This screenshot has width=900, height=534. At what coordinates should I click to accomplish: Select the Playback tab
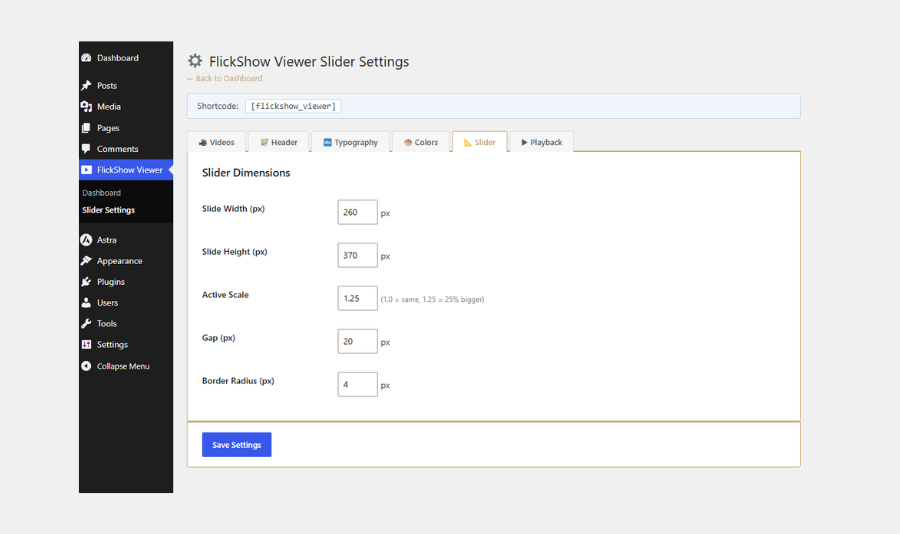pos(541,142)
